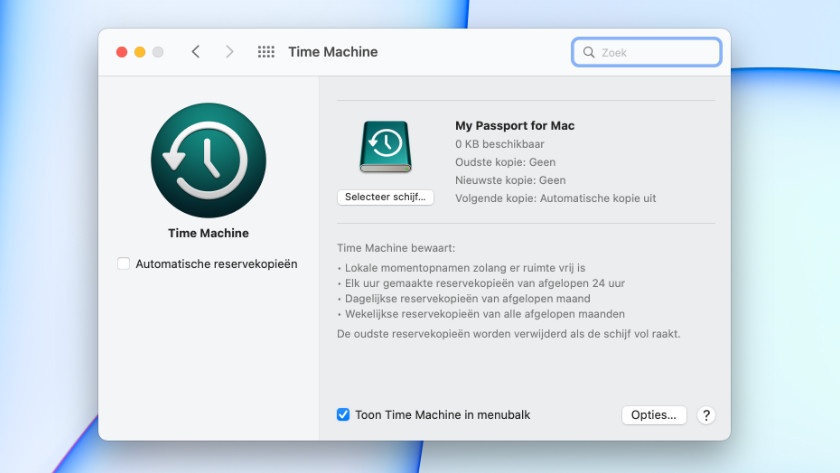Click the large Time Machine logo
Viewport: 840px width, 473px height.
point(208,160)
